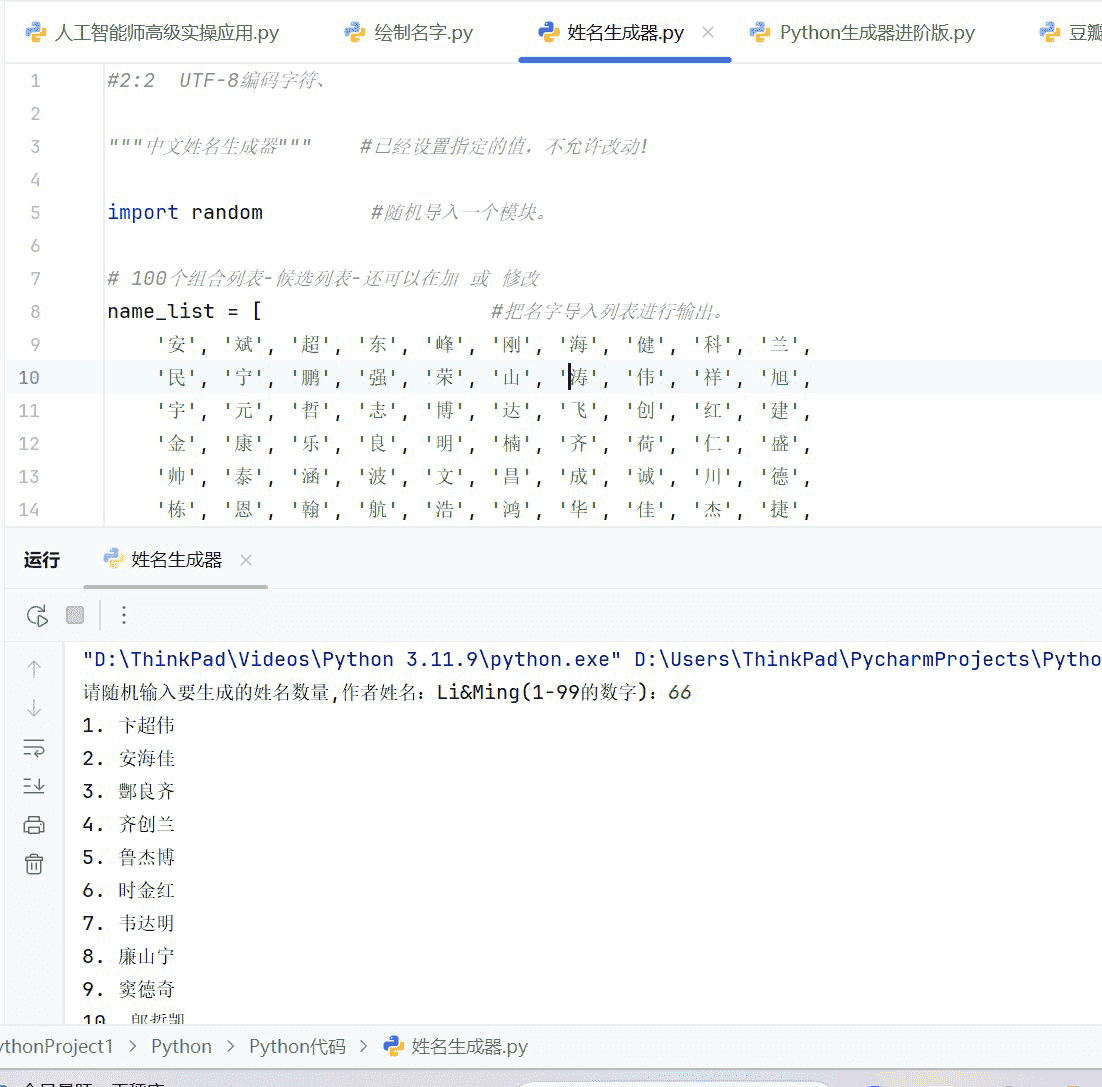
Task: Click output line 1. 卞超伟
Action: click(129, 725)
